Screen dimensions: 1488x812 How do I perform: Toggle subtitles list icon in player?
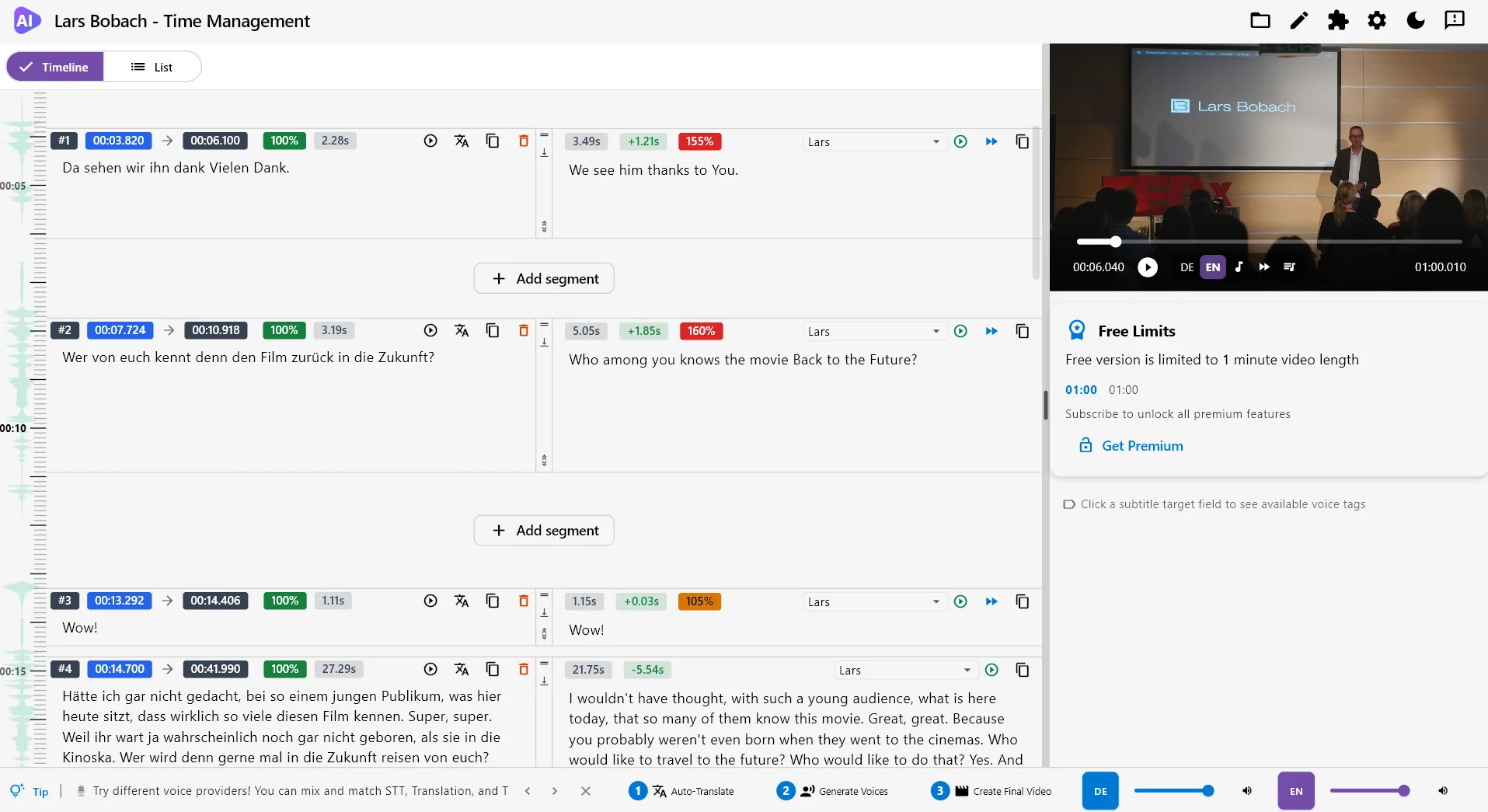(x=1290, y=267)
